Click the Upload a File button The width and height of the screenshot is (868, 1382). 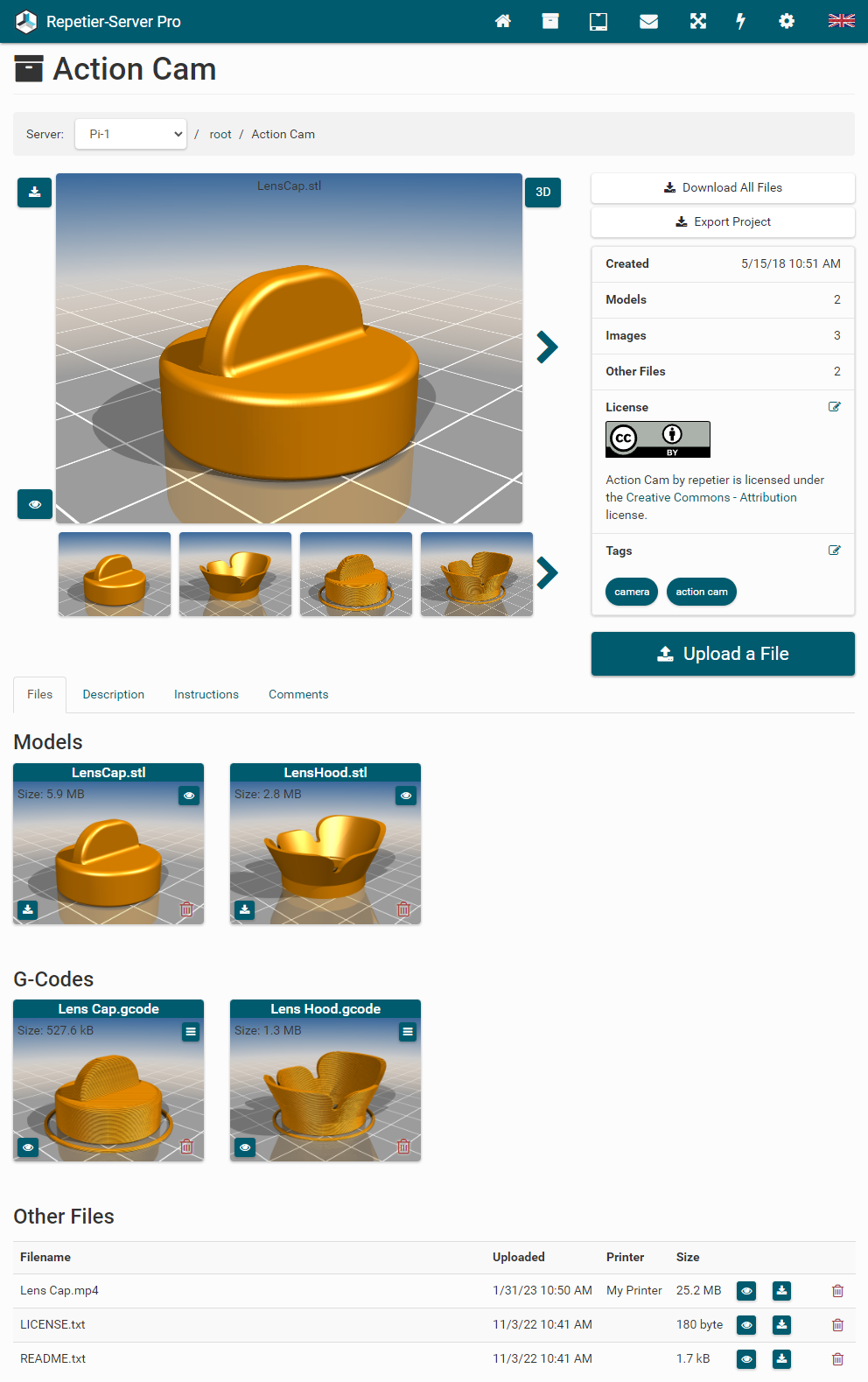point(723,654)
